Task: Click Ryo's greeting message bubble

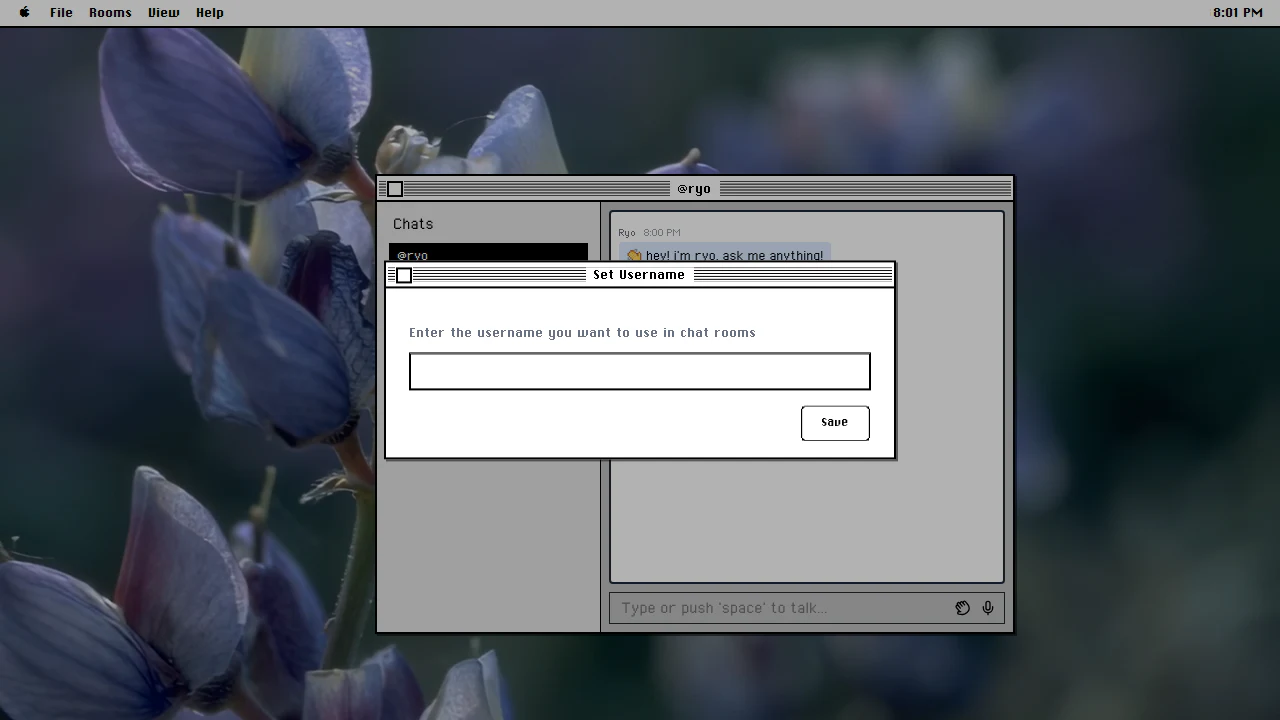Action: point(725,254)
